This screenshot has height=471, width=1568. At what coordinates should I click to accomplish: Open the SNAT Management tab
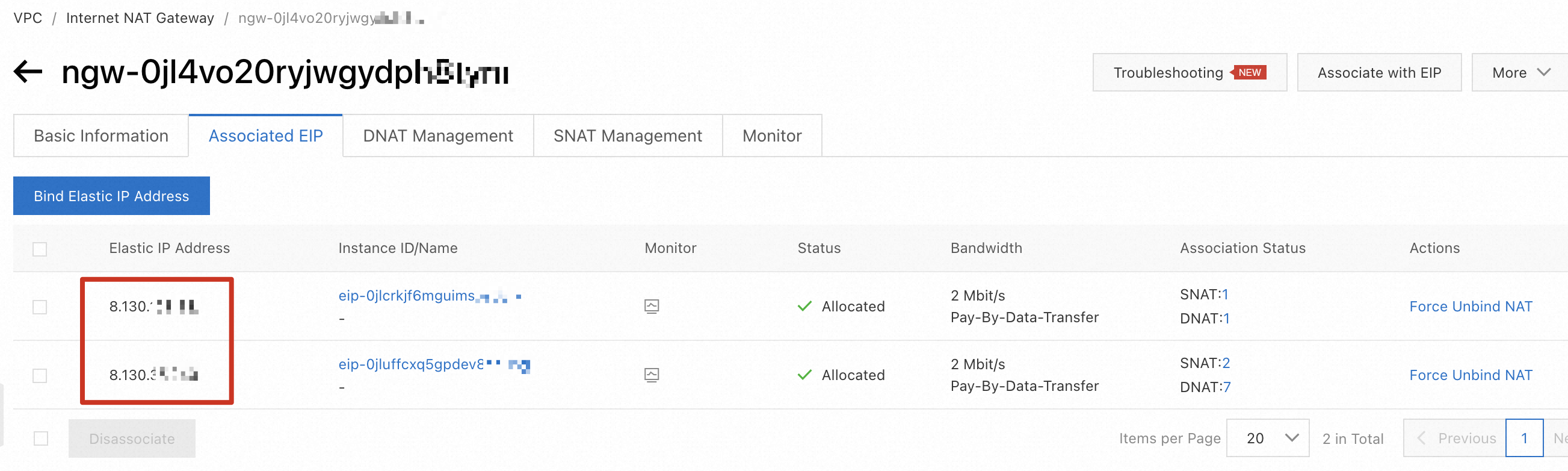pos(627,136)
